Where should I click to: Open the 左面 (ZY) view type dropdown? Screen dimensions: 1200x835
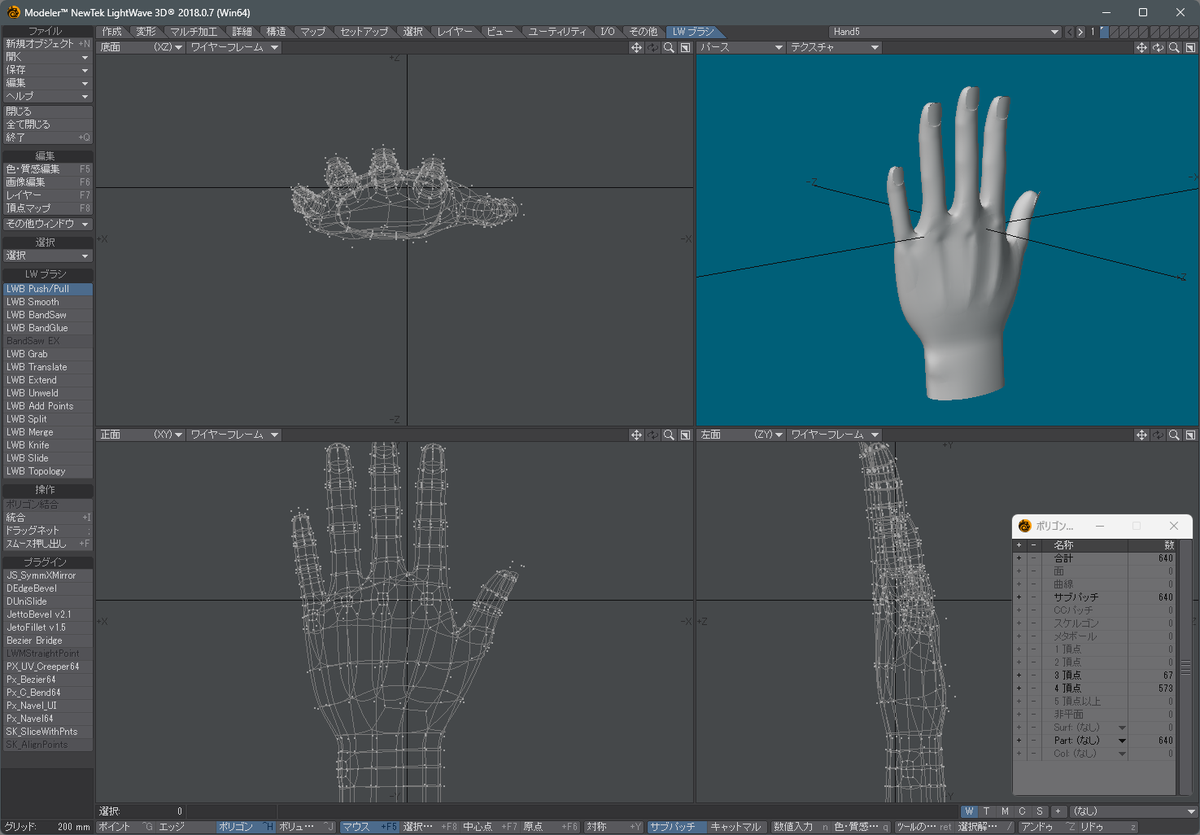pyautogui.click(x=740, y=435)
